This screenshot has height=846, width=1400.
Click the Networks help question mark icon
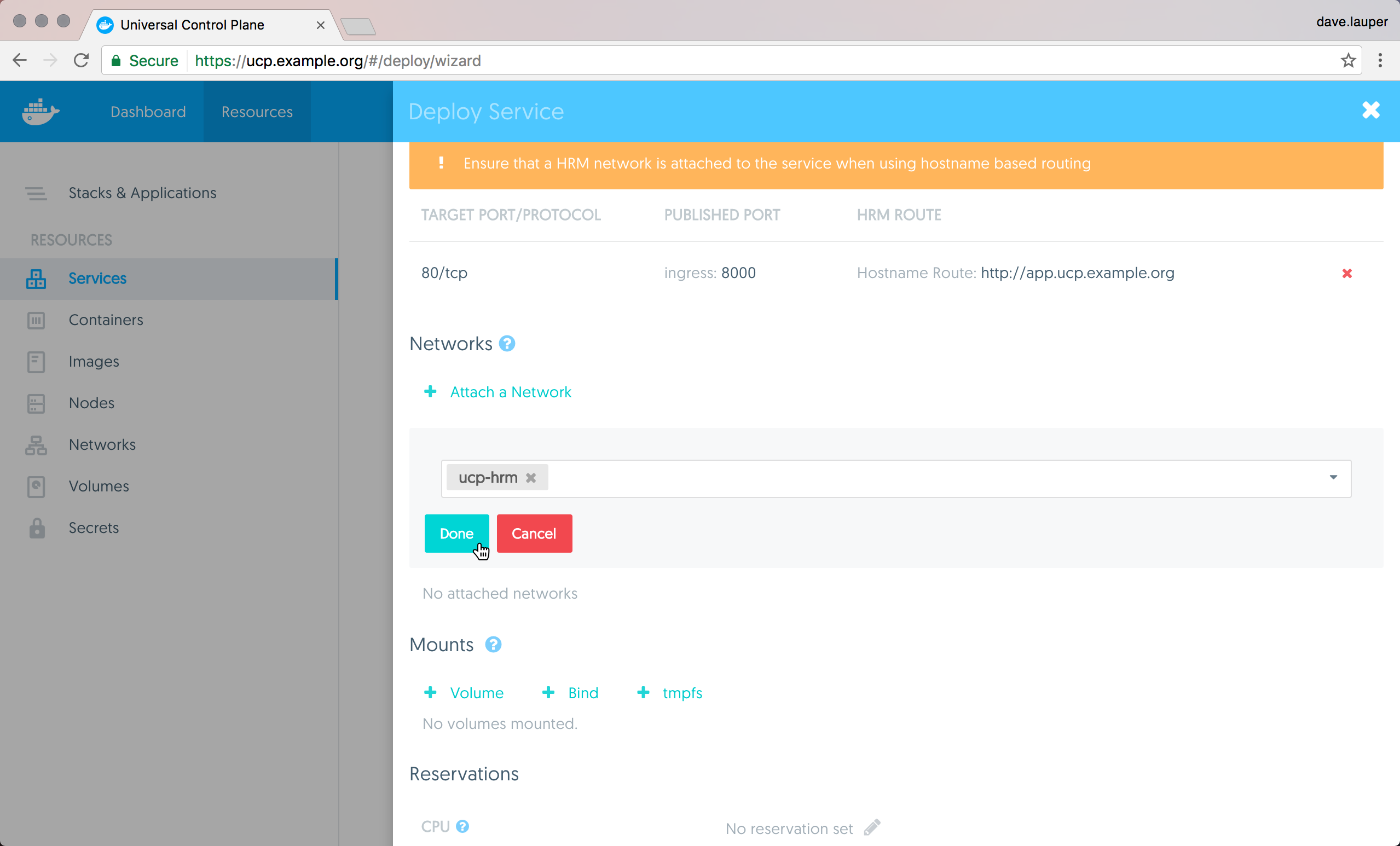[507, 344]
